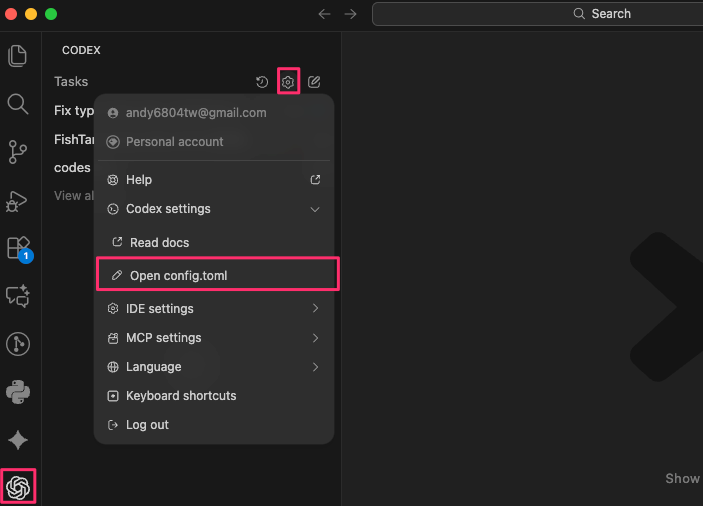Open the Search magnifier in activity bar
The width and height of the screenshot is (703, 506).
coord(18,104)
